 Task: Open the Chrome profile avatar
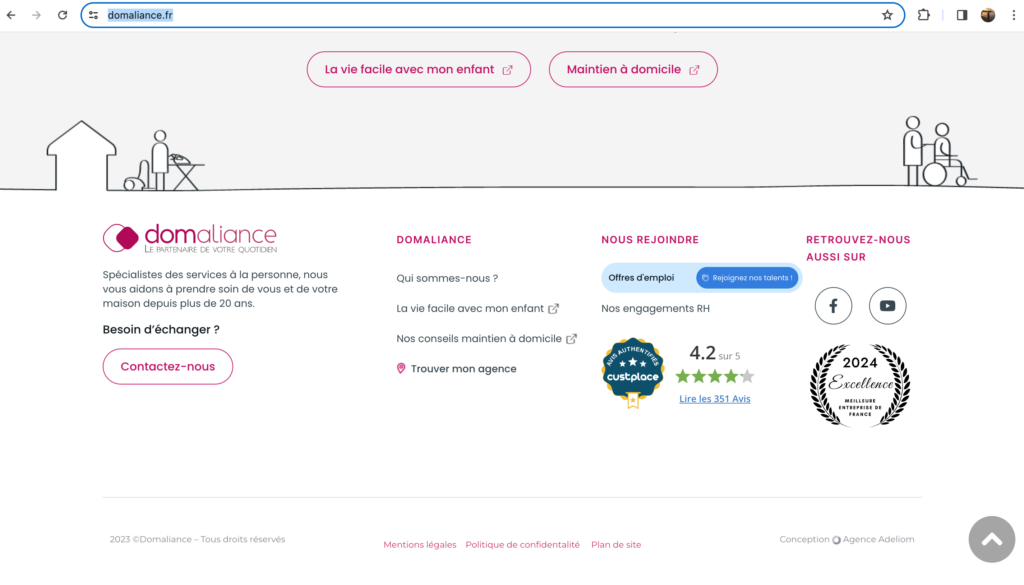988,15
